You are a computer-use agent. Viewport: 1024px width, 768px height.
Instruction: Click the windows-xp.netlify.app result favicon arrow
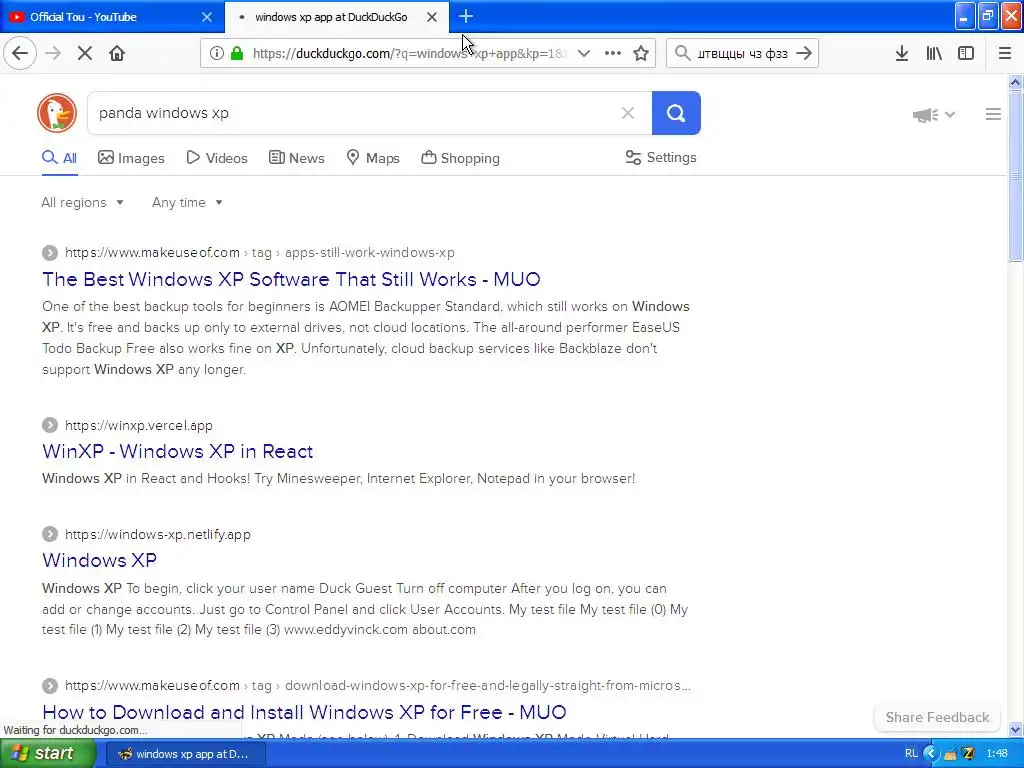[x=50, y=534]
